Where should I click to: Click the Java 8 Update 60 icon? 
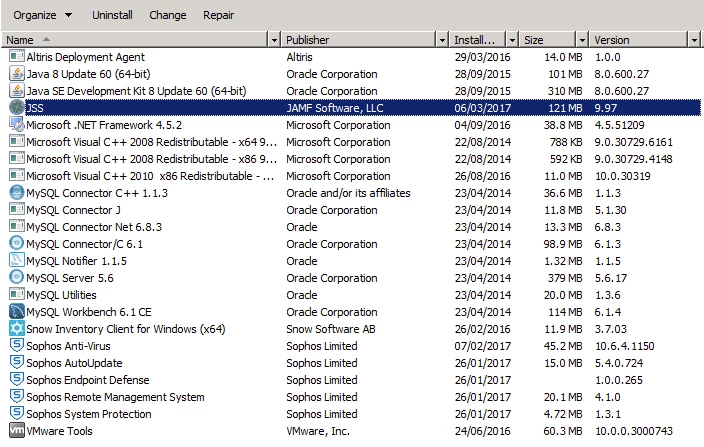point(17,74)
